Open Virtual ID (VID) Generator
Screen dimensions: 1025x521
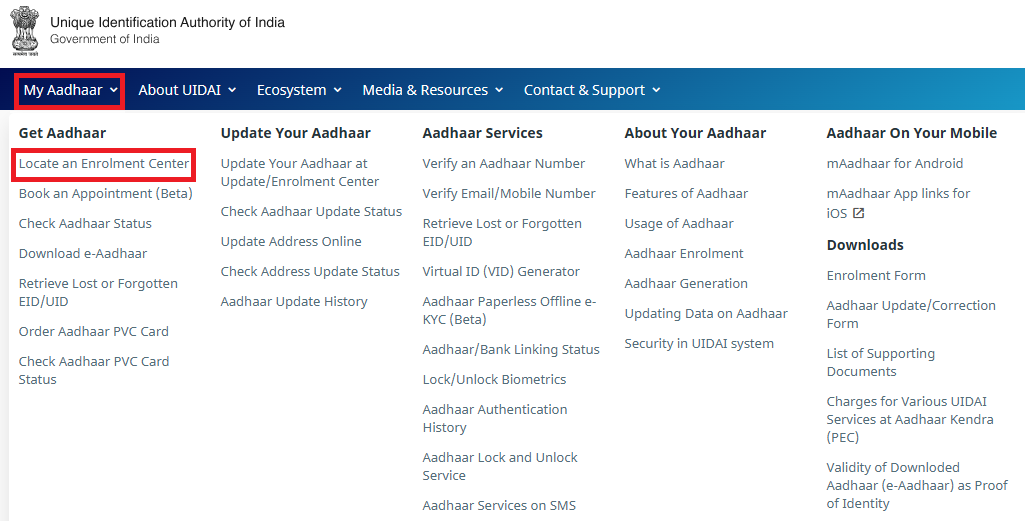pos(501,272)
